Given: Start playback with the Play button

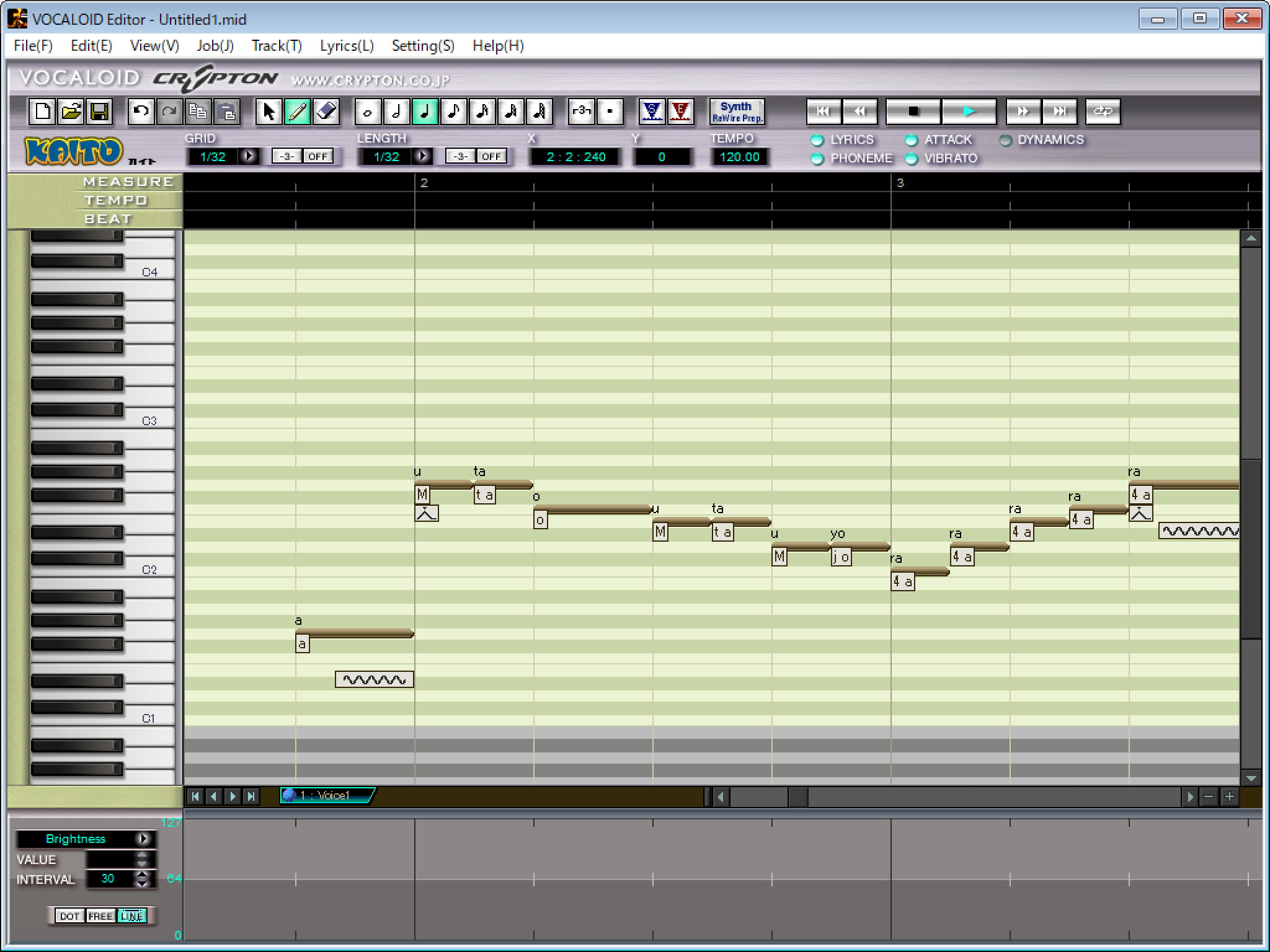Looking at the screenshot, I should pos(969,112).
